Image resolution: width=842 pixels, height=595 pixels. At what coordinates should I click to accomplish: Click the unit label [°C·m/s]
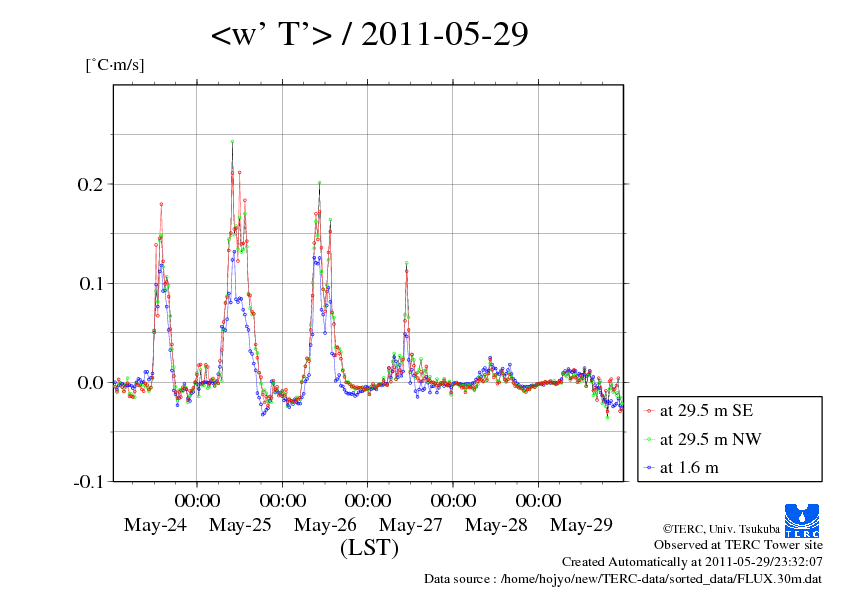(115, 65)
